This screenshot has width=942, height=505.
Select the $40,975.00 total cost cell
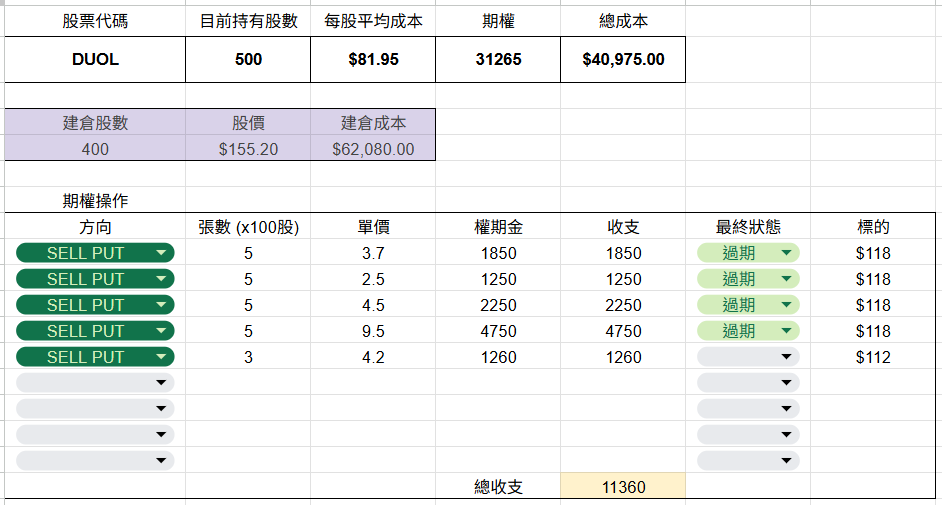pyautogui.click(x=623, y=59)
